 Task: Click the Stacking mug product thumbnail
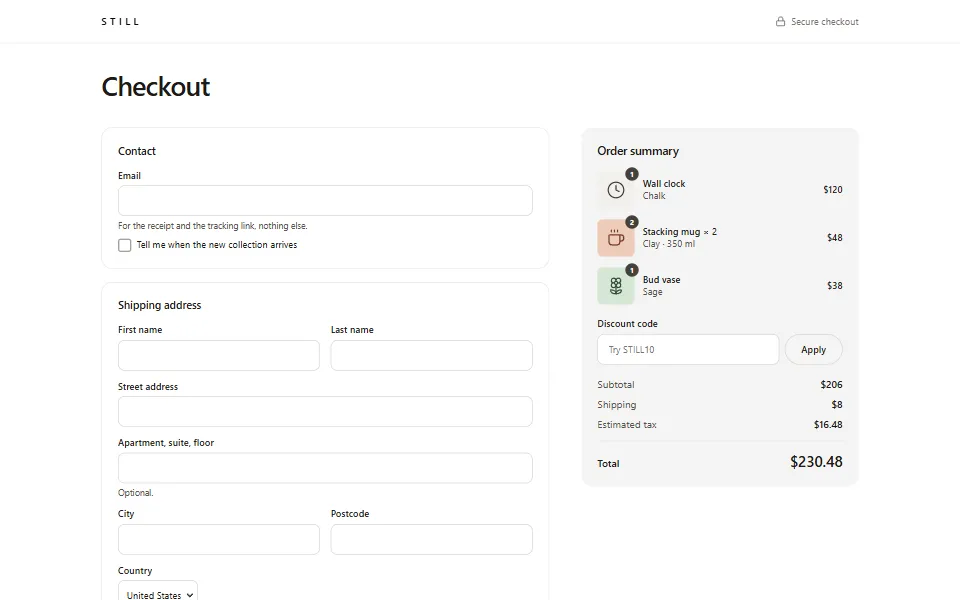615,238
